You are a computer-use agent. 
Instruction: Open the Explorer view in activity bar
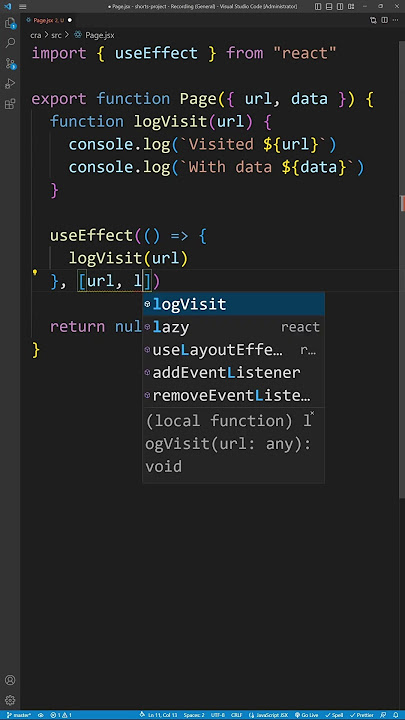click(10, 23)
